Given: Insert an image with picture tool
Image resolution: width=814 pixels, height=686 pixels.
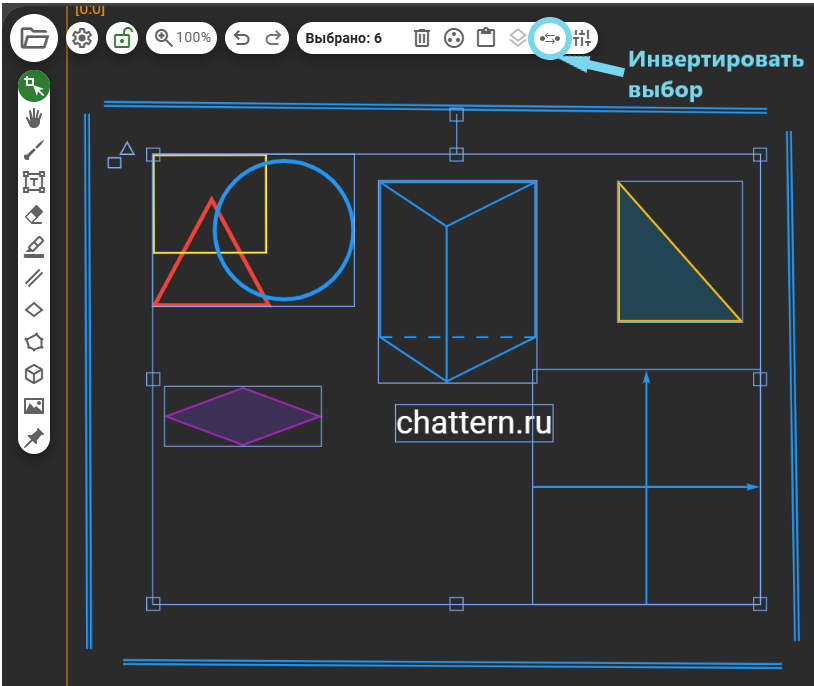Looking at the screenshot, I should click(x=34, y=406).
